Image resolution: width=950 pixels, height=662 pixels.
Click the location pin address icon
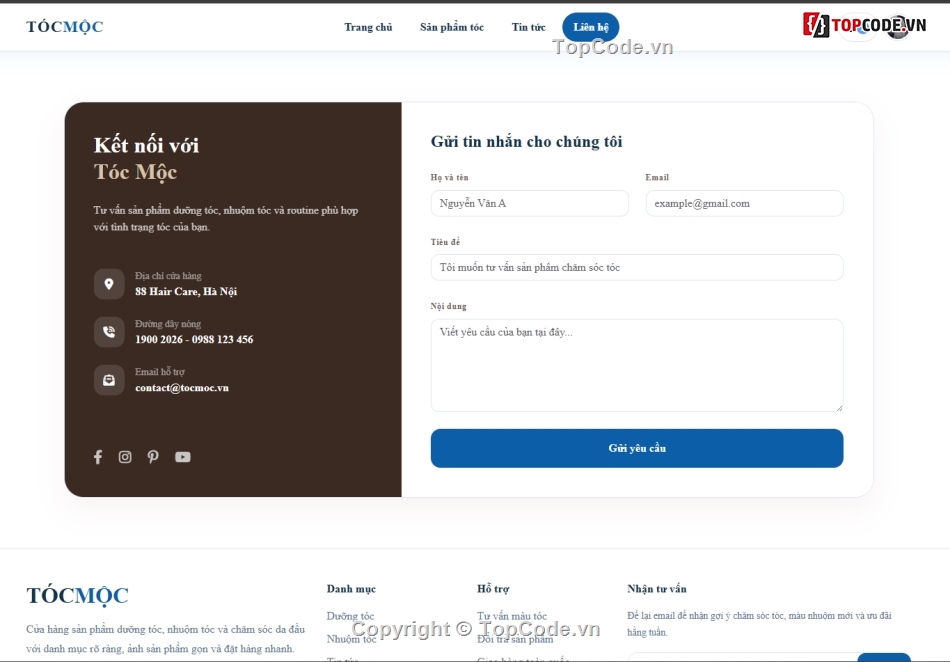109,283
